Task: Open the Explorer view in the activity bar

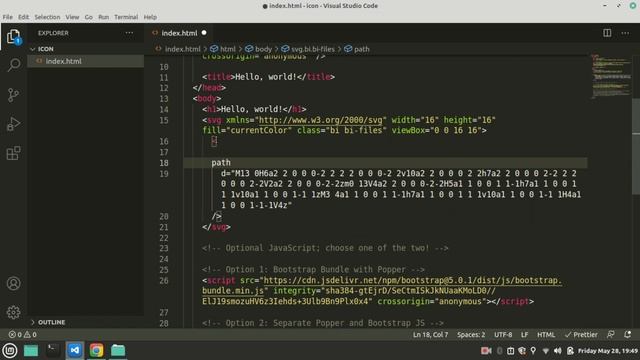Action: coord(13,36)
